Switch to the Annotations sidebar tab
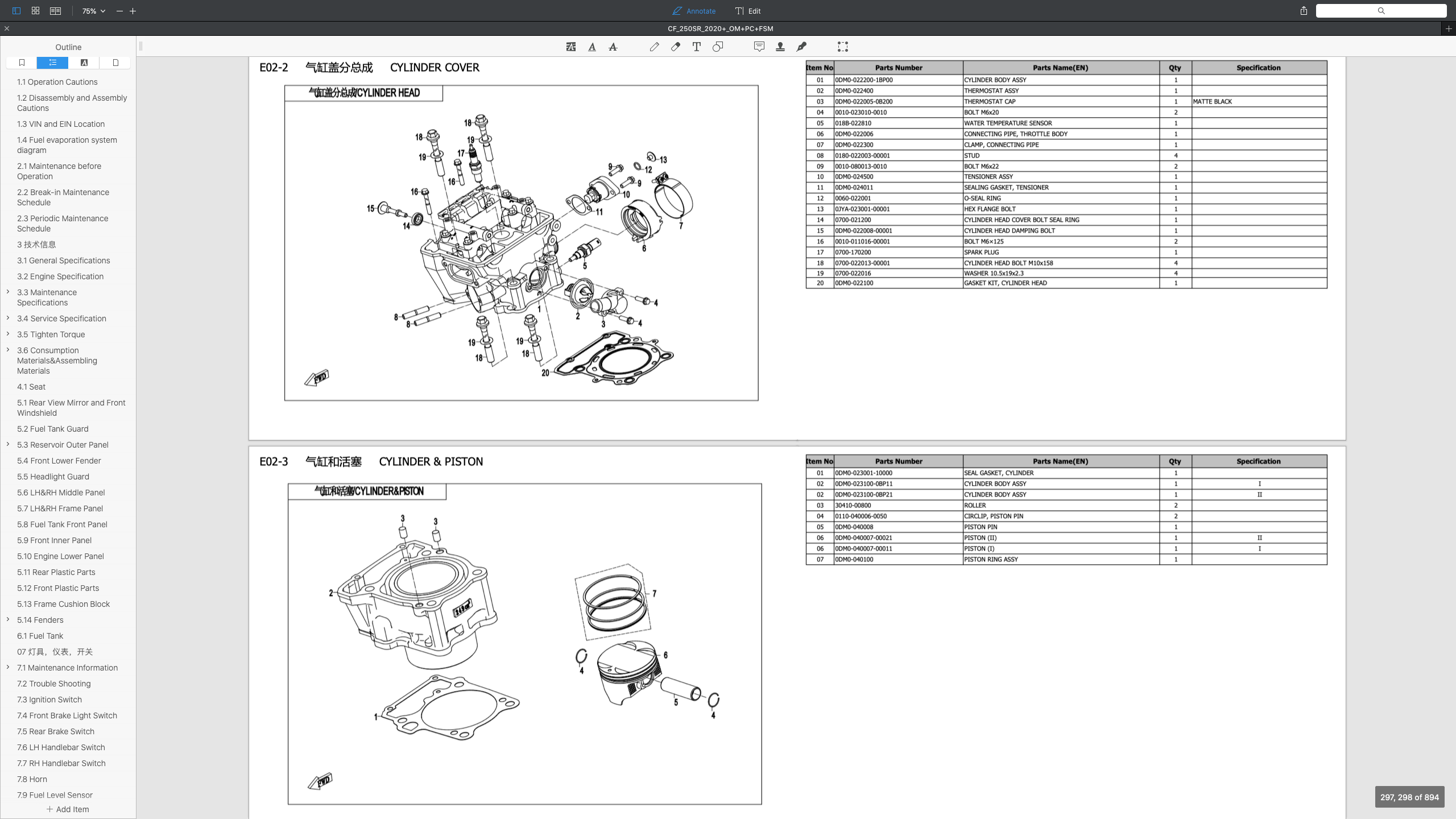1456x819 pixels. pos(84,63)
